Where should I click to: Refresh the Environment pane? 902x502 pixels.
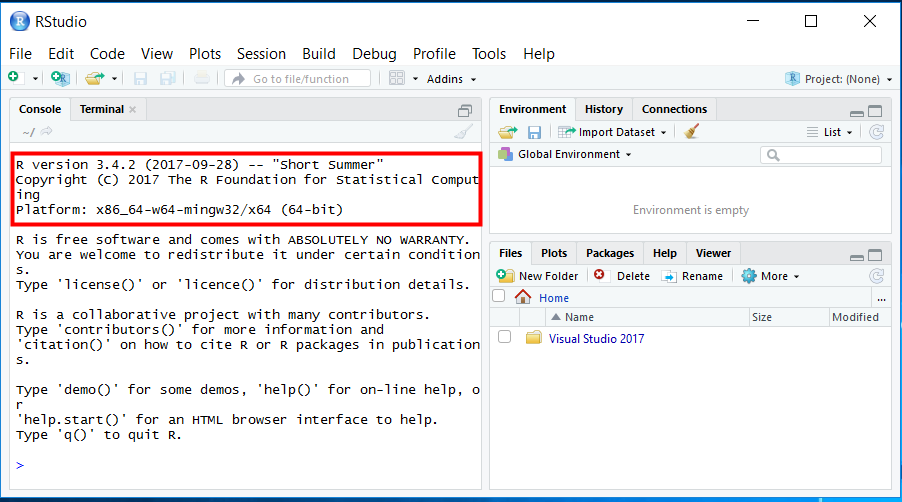point(877,132)
